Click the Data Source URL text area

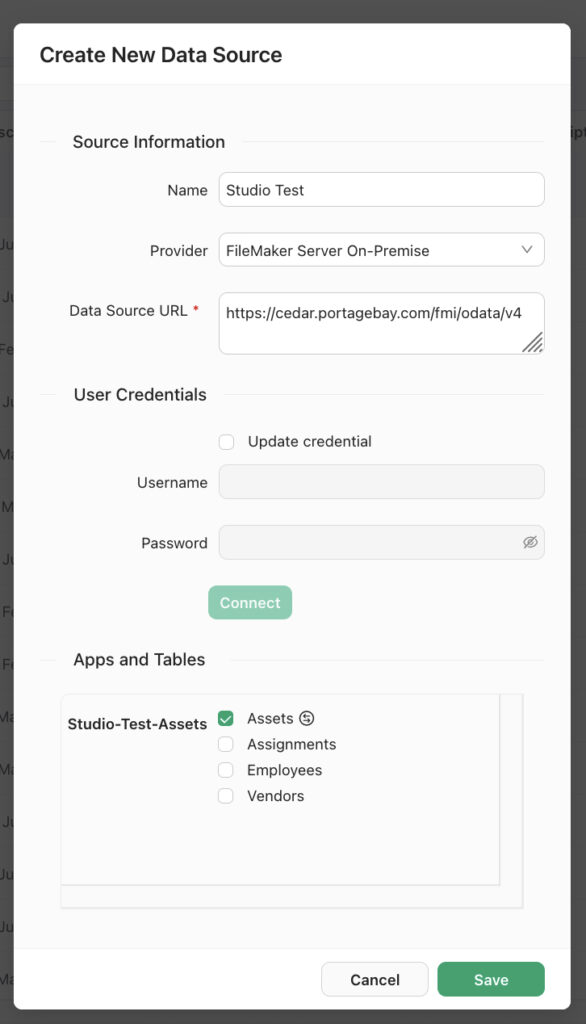(382, 323)
